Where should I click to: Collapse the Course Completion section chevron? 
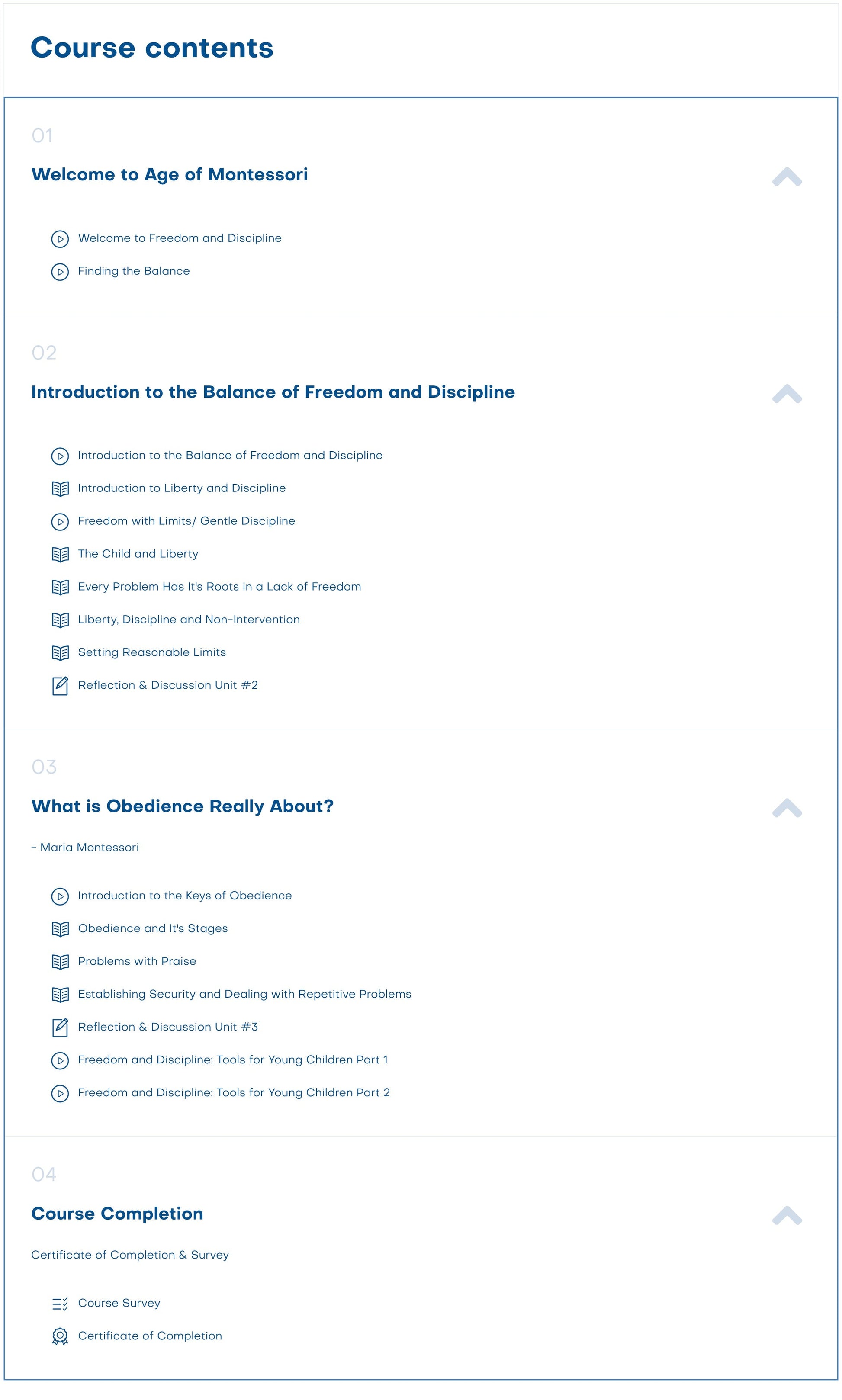coord(787,1216)
